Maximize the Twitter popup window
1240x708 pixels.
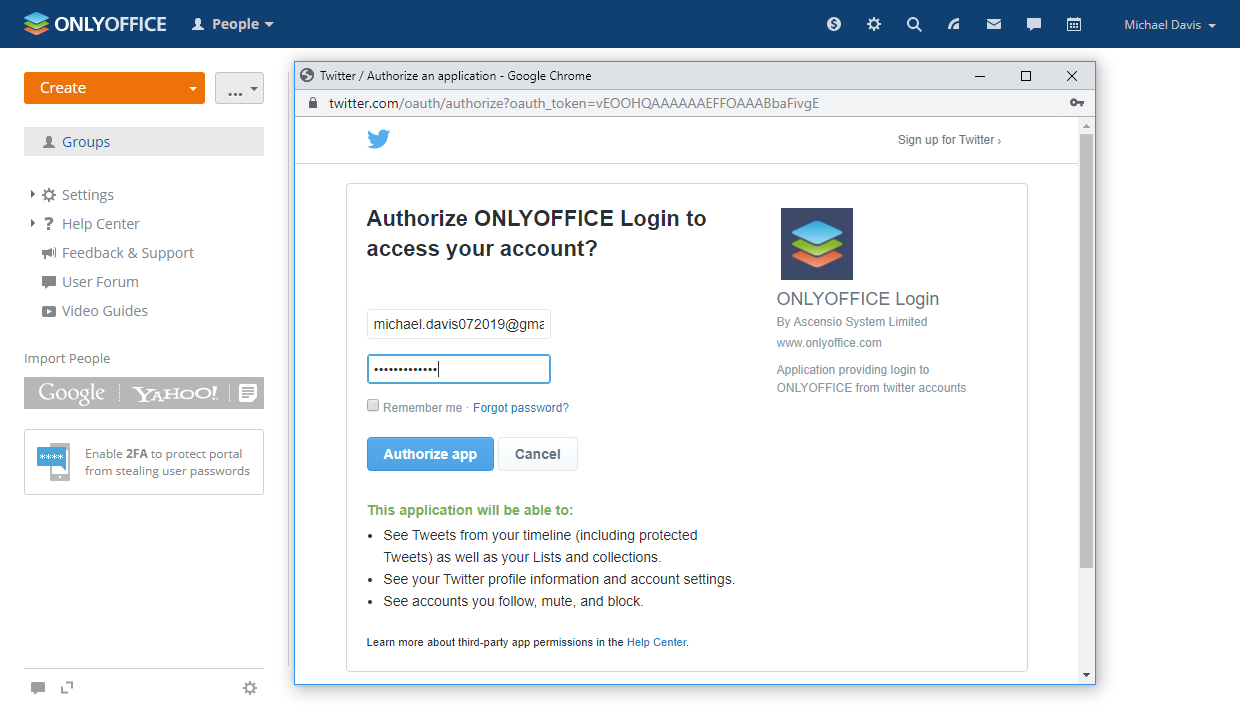(1026, 76)
